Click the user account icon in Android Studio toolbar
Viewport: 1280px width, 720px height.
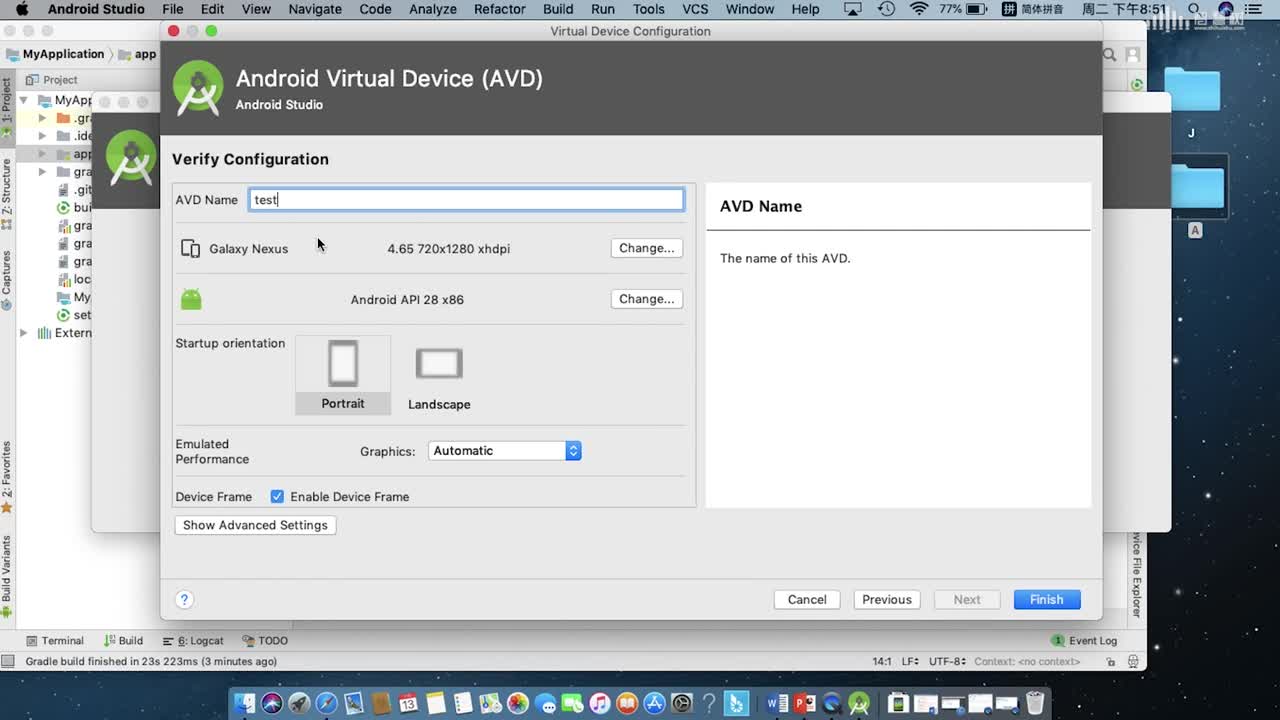pos(1133,55)
